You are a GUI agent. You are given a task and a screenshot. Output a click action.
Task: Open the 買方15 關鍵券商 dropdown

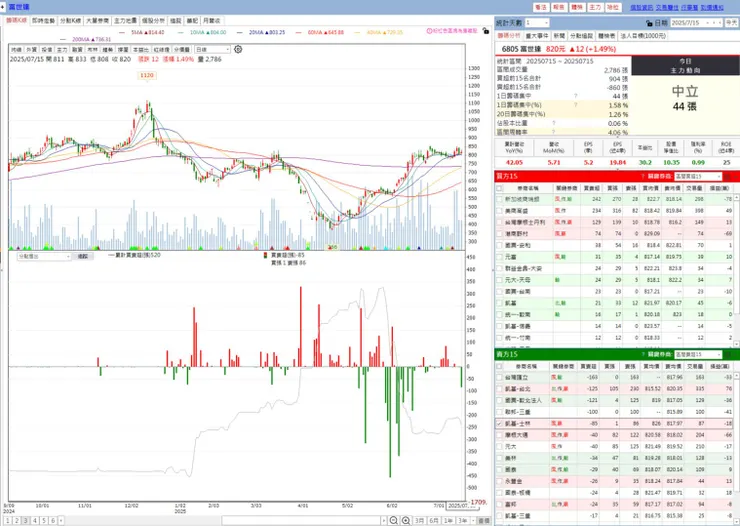698,176
